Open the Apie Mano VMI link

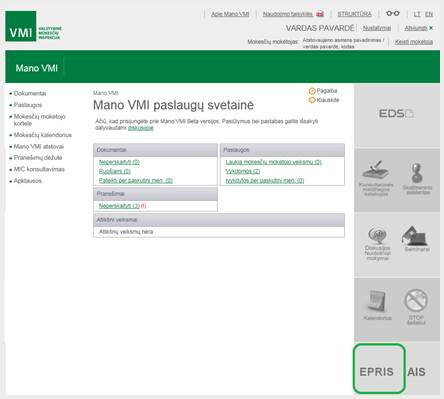[x=230, y=14]
